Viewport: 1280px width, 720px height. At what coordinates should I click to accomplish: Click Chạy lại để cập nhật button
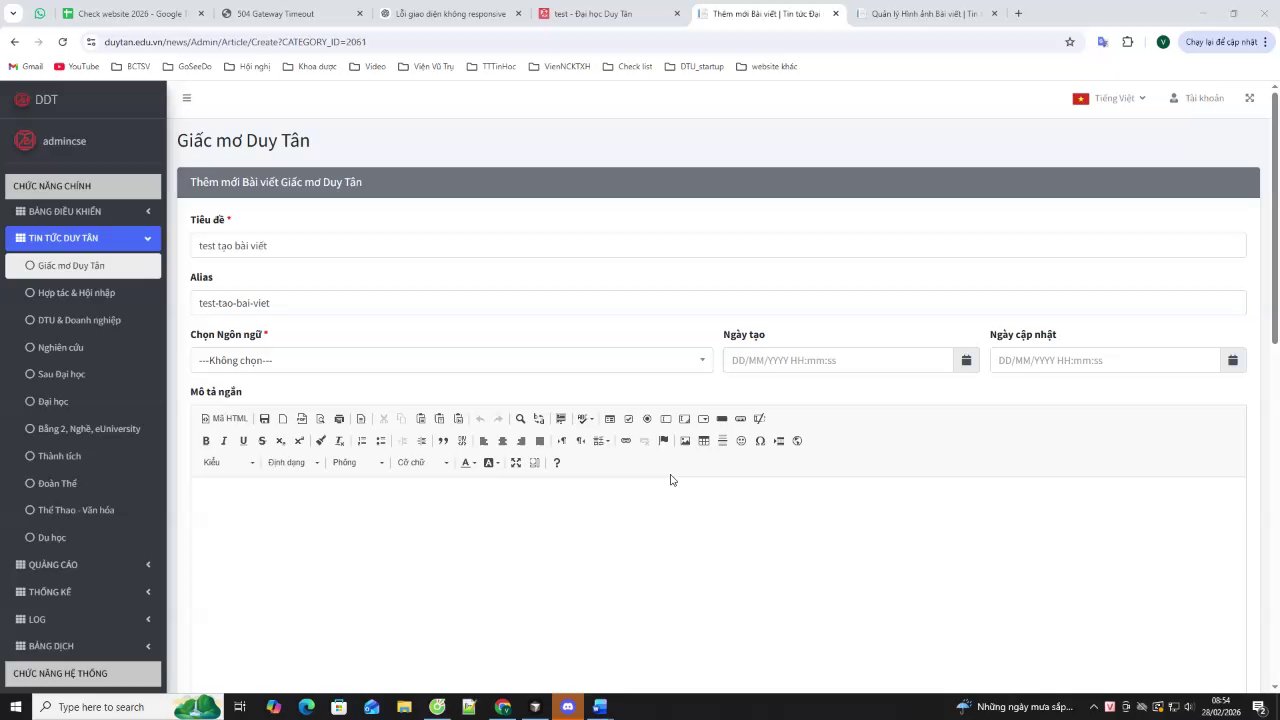[1227, 42]
